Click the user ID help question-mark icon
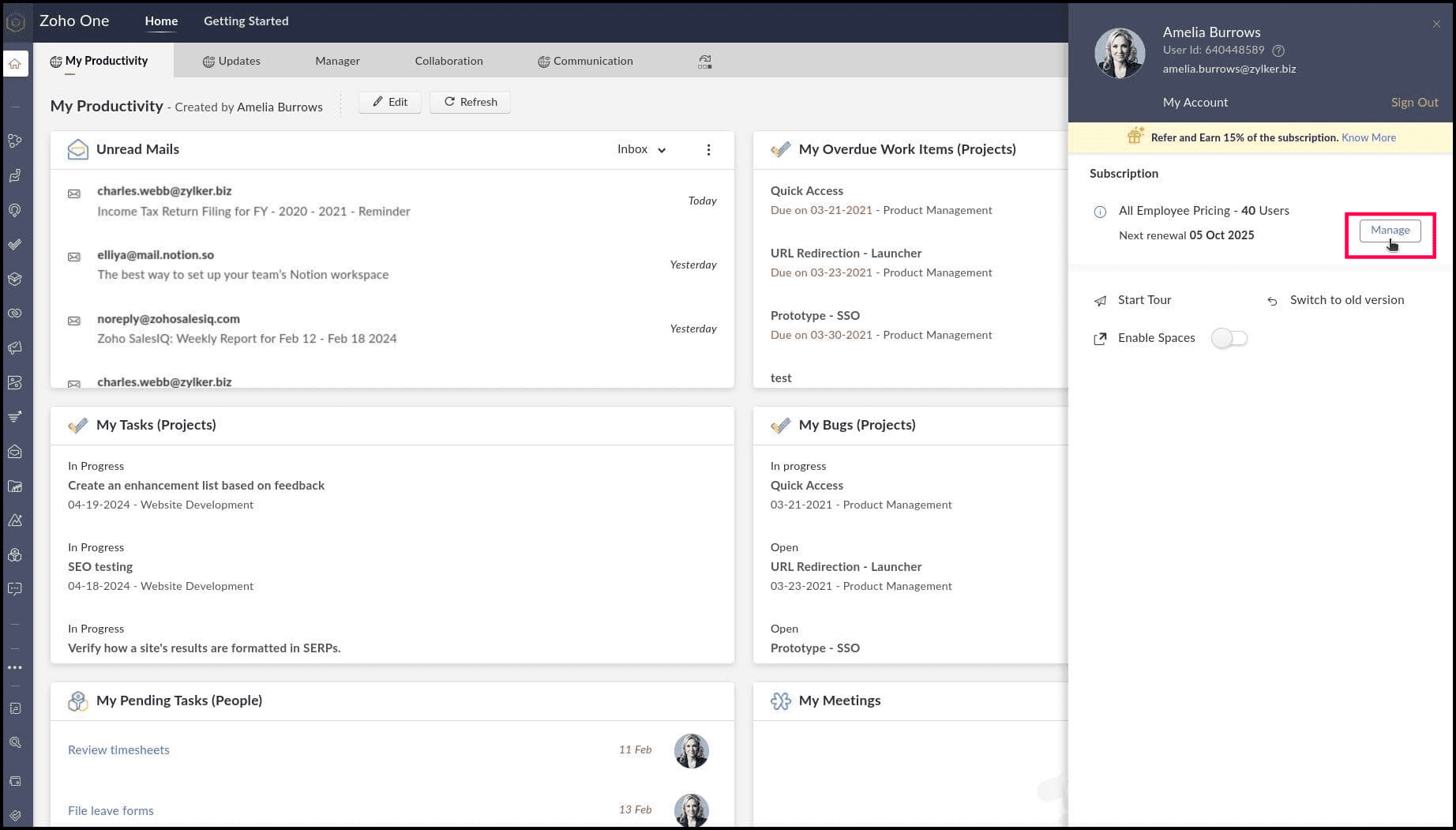This screenshot has width=1456, height=830. (x=1278, y=51)
